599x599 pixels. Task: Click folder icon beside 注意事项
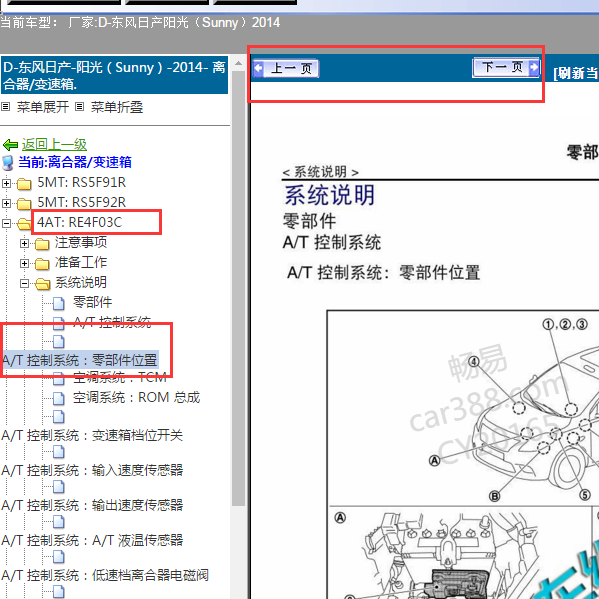coord(42,244)
